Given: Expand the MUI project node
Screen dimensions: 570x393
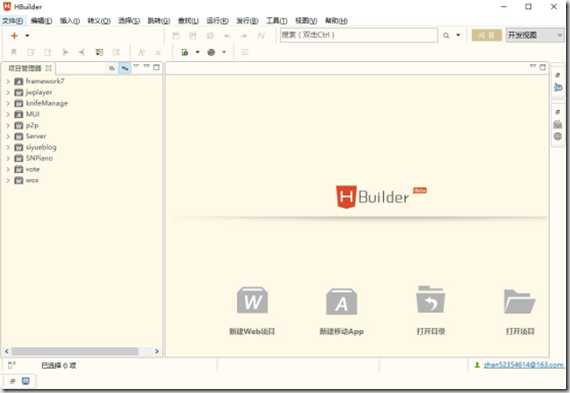Looking at the screenshot, I should [8, 114].
